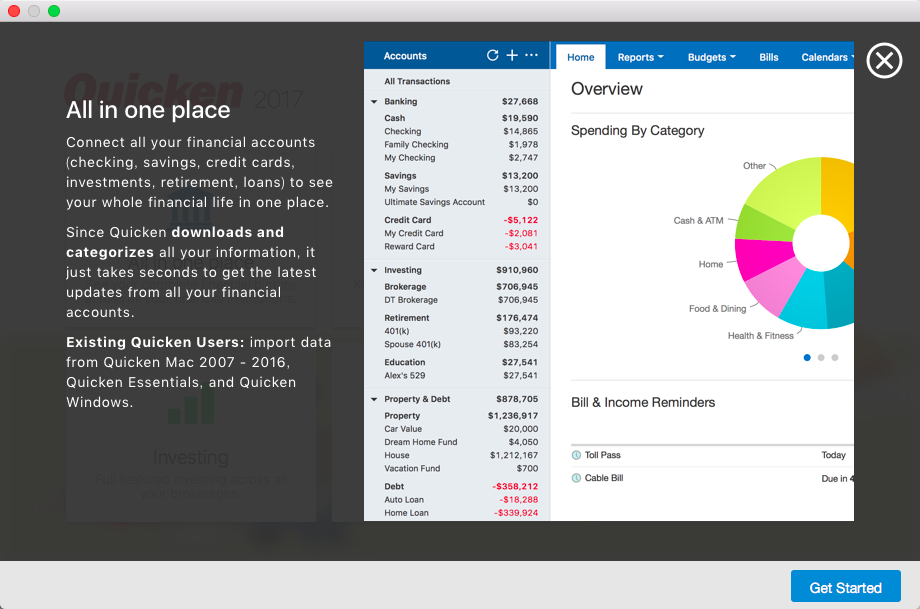Click the Toll Pass reminder row
The height and width of the screenshot is (609, 920).
[712, 455]
